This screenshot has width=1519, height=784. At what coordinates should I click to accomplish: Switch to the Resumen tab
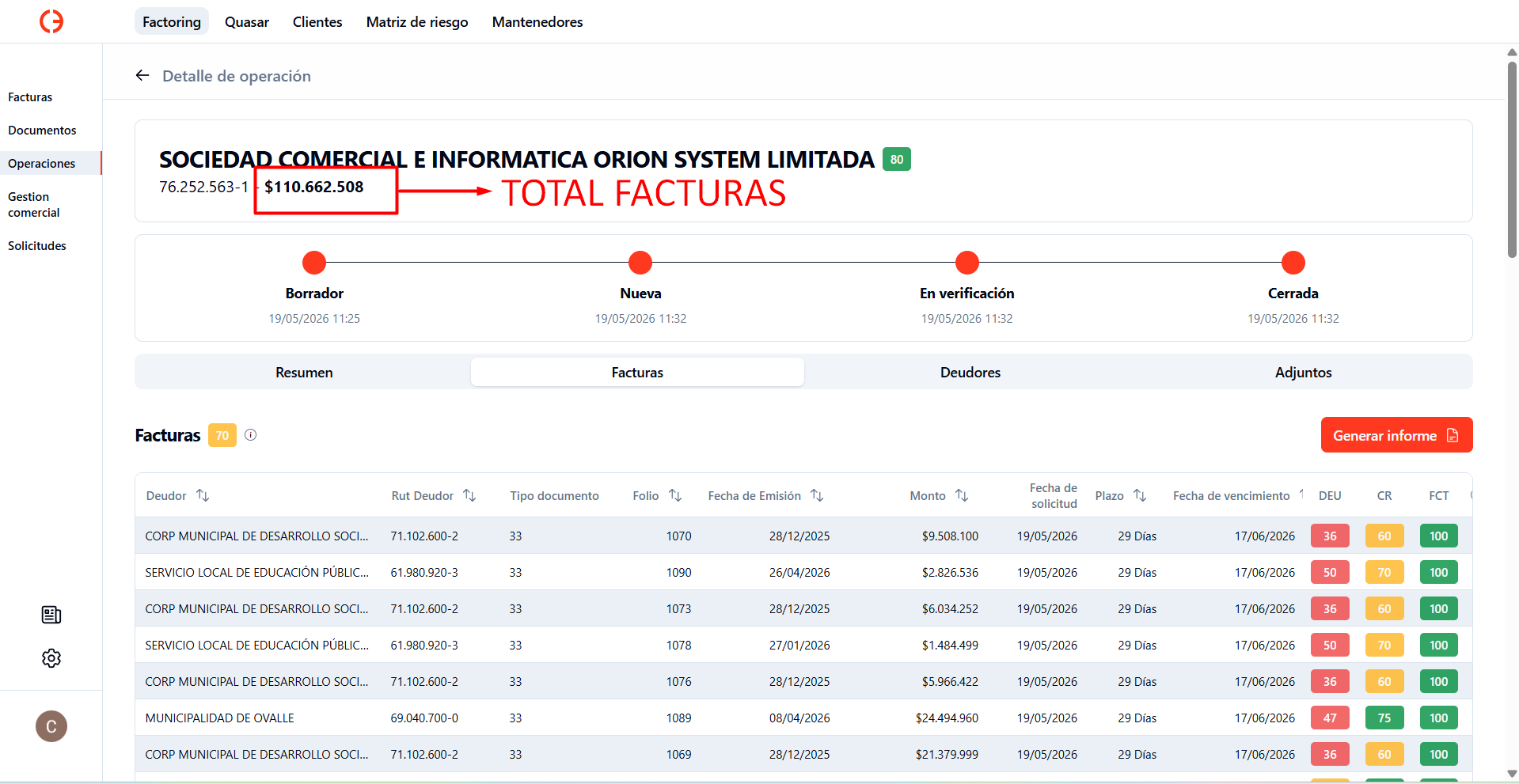pos(304,372)
